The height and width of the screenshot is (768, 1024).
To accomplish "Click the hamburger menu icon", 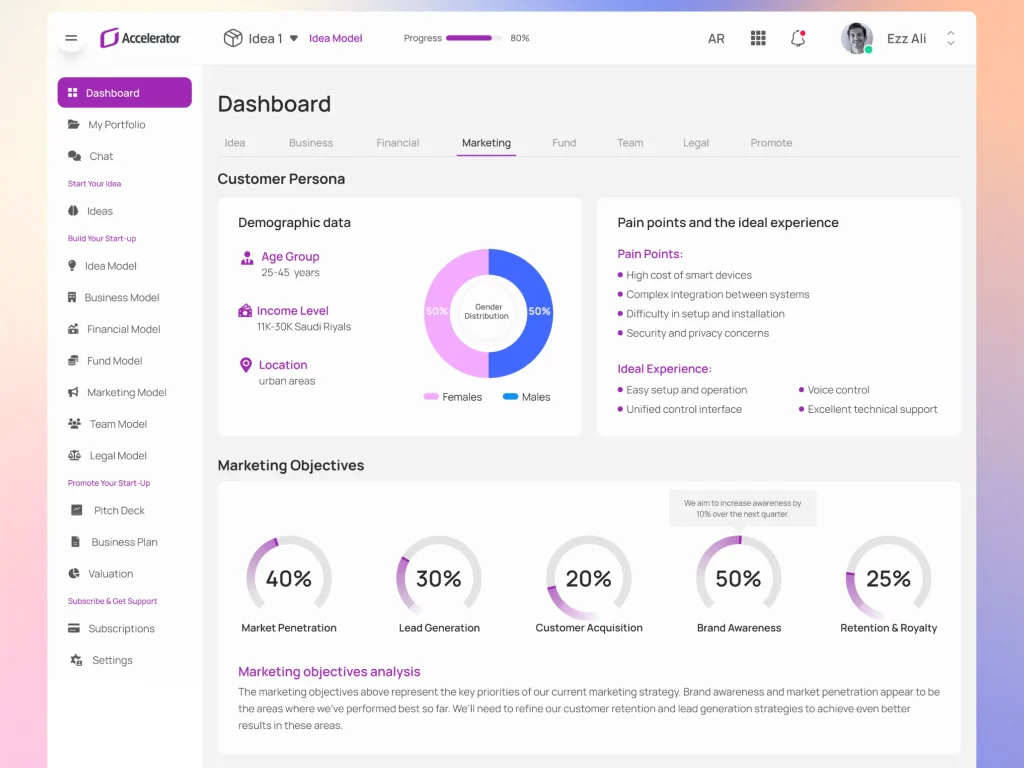I will (x=71, y=39).
